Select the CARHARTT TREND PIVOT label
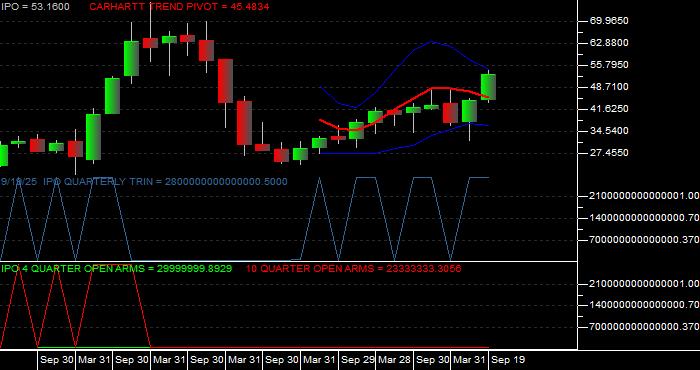Screen dimensions: 700x370 tap(179, 7)
